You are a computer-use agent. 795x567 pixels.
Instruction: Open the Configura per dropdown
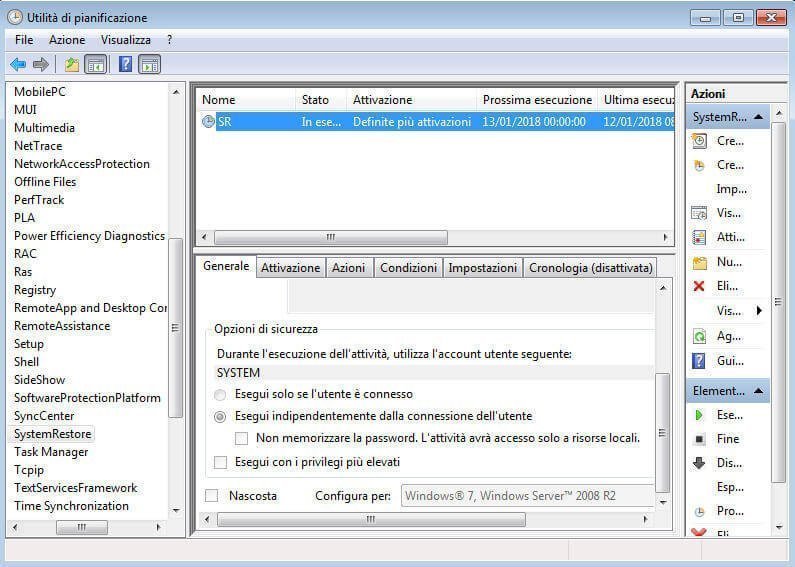[527, 495]
